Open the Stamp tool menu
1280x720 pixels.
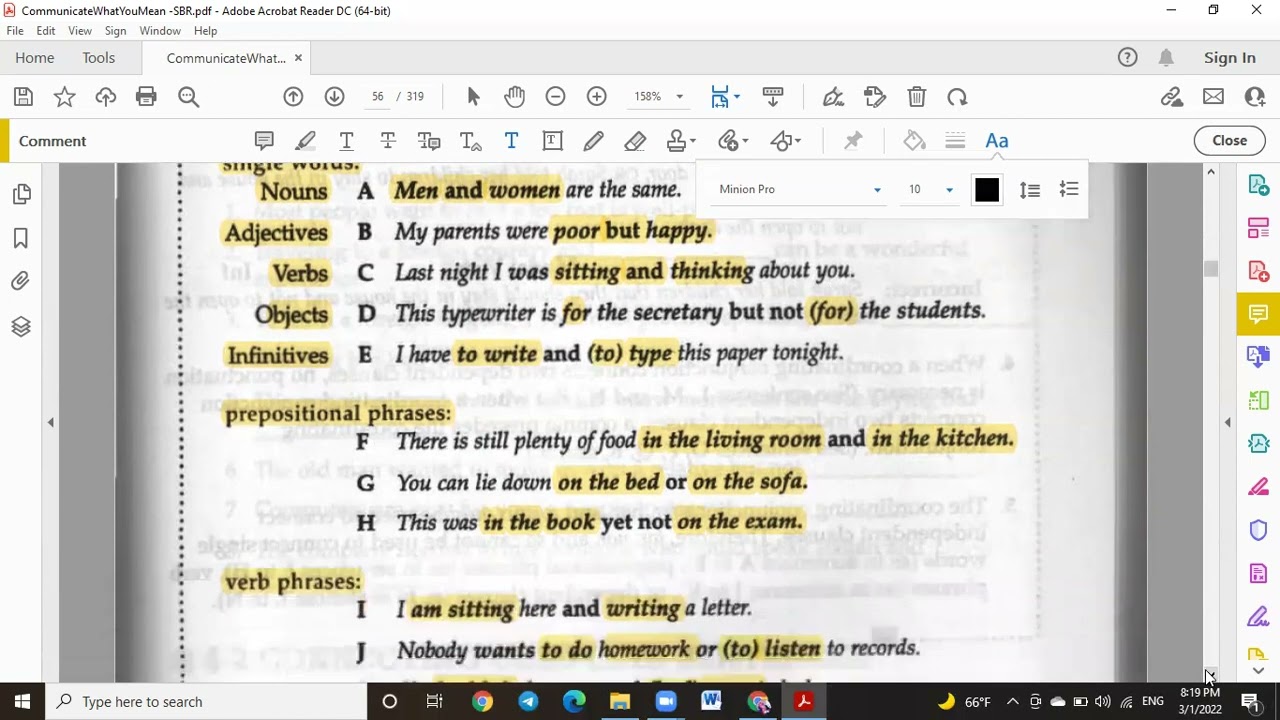681,141
